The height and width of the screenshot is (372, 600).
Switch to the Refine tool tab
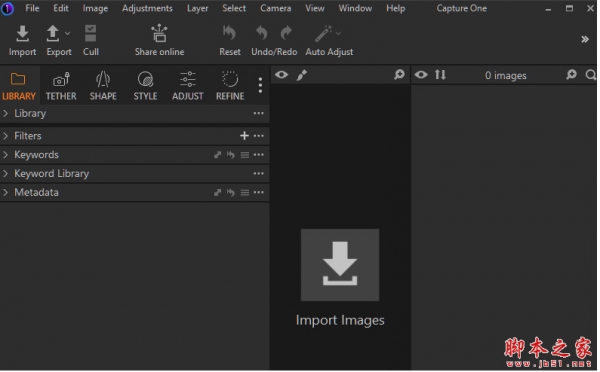[x=230, y=86]
